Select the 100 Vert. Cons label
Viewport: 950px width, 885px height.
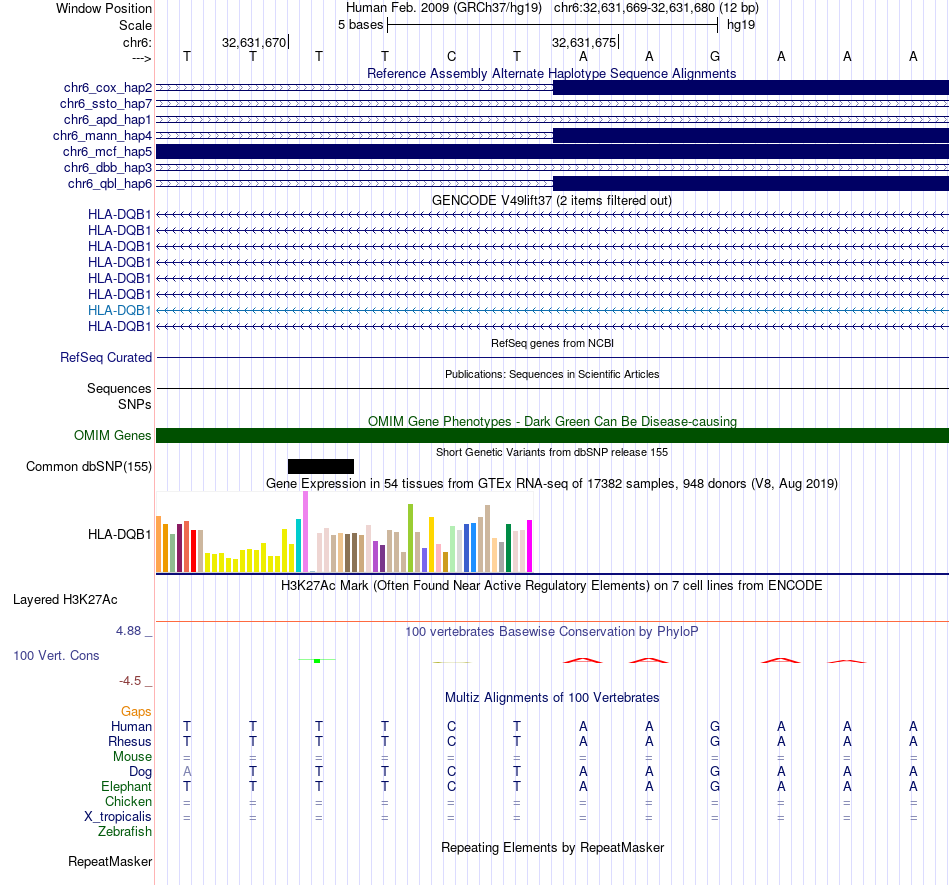(x=56, y=655)
